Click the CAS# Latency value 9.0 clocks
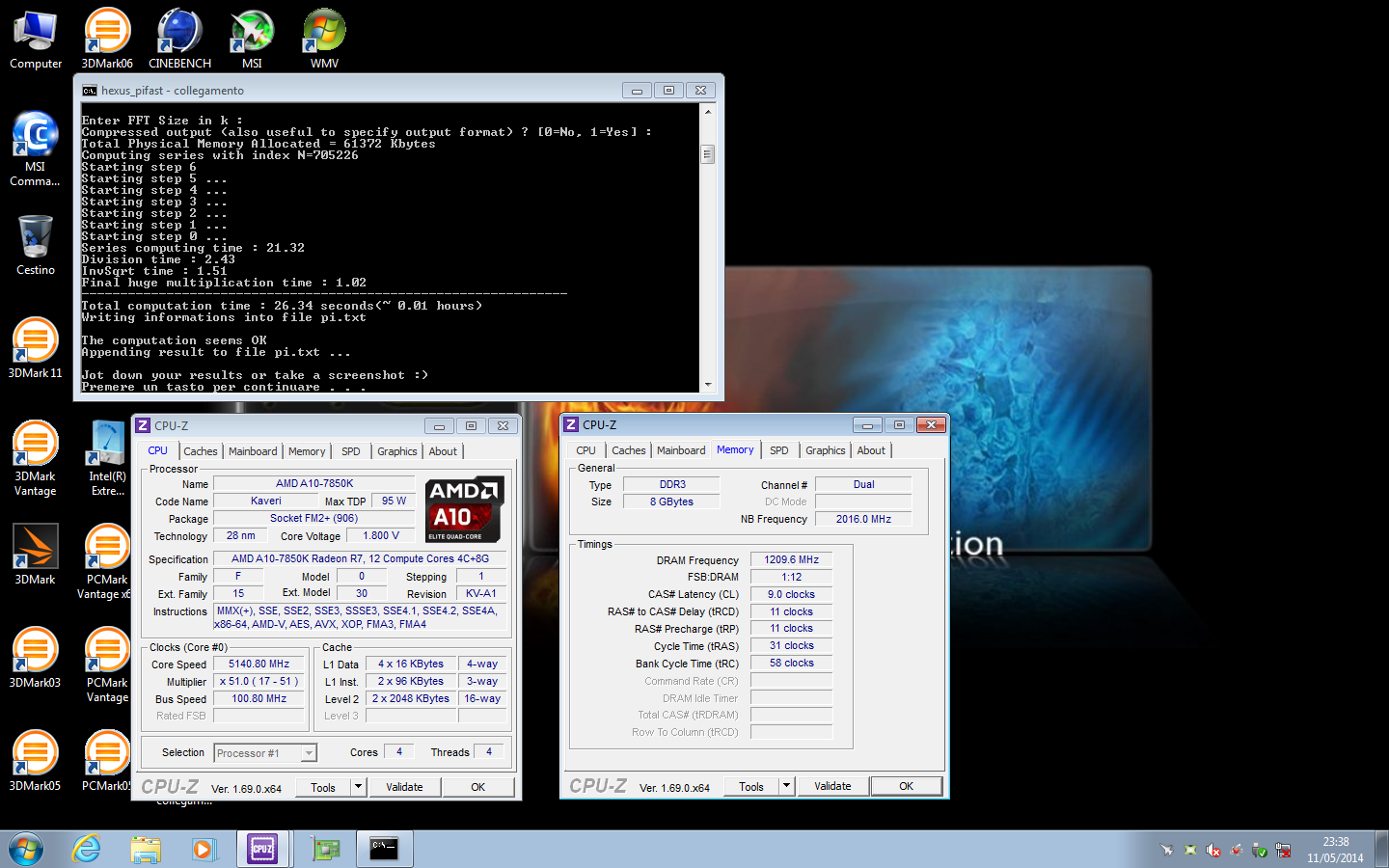 tap(791, 594)
